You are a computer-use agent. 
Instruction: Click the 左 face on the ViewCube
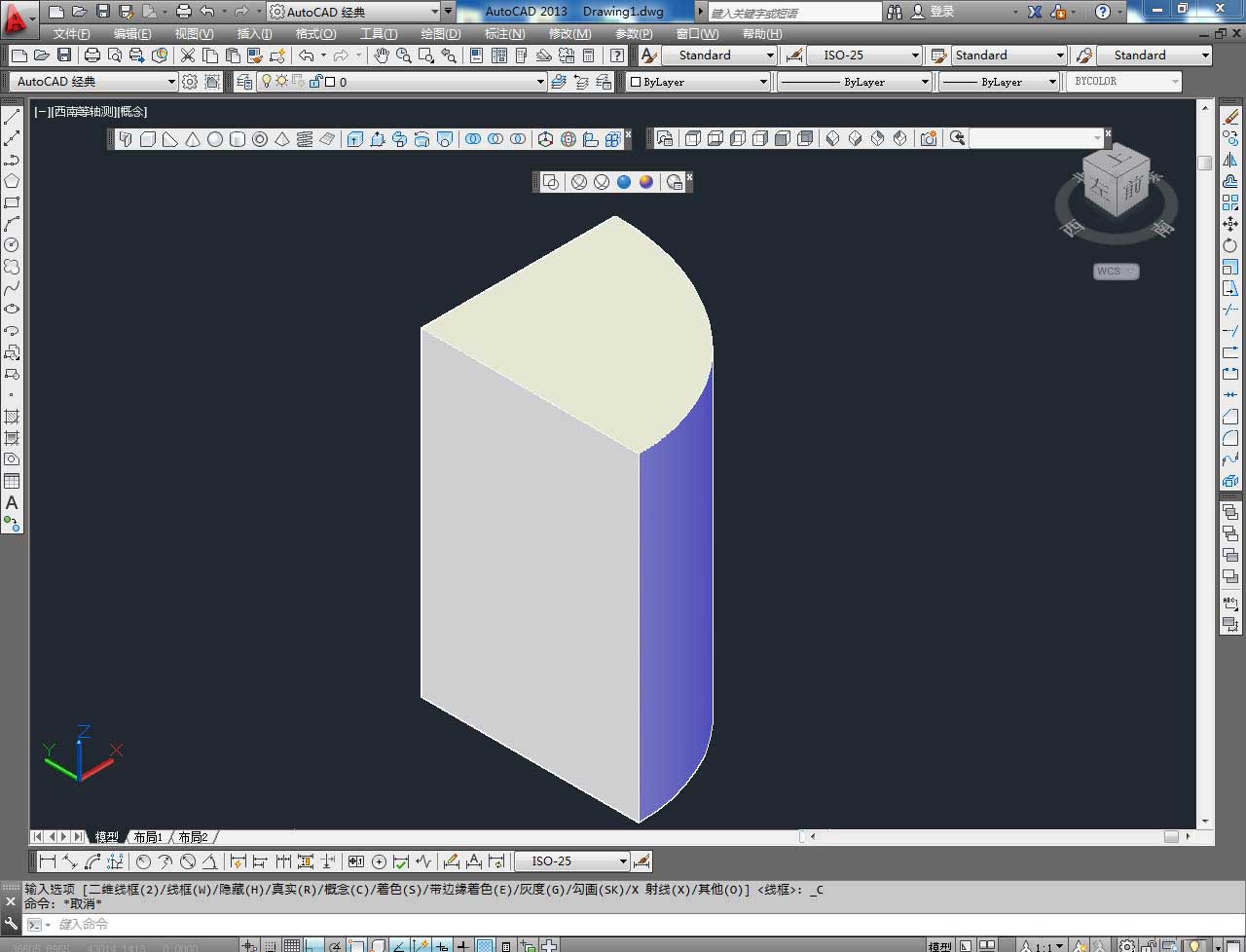pos(1101,186)
